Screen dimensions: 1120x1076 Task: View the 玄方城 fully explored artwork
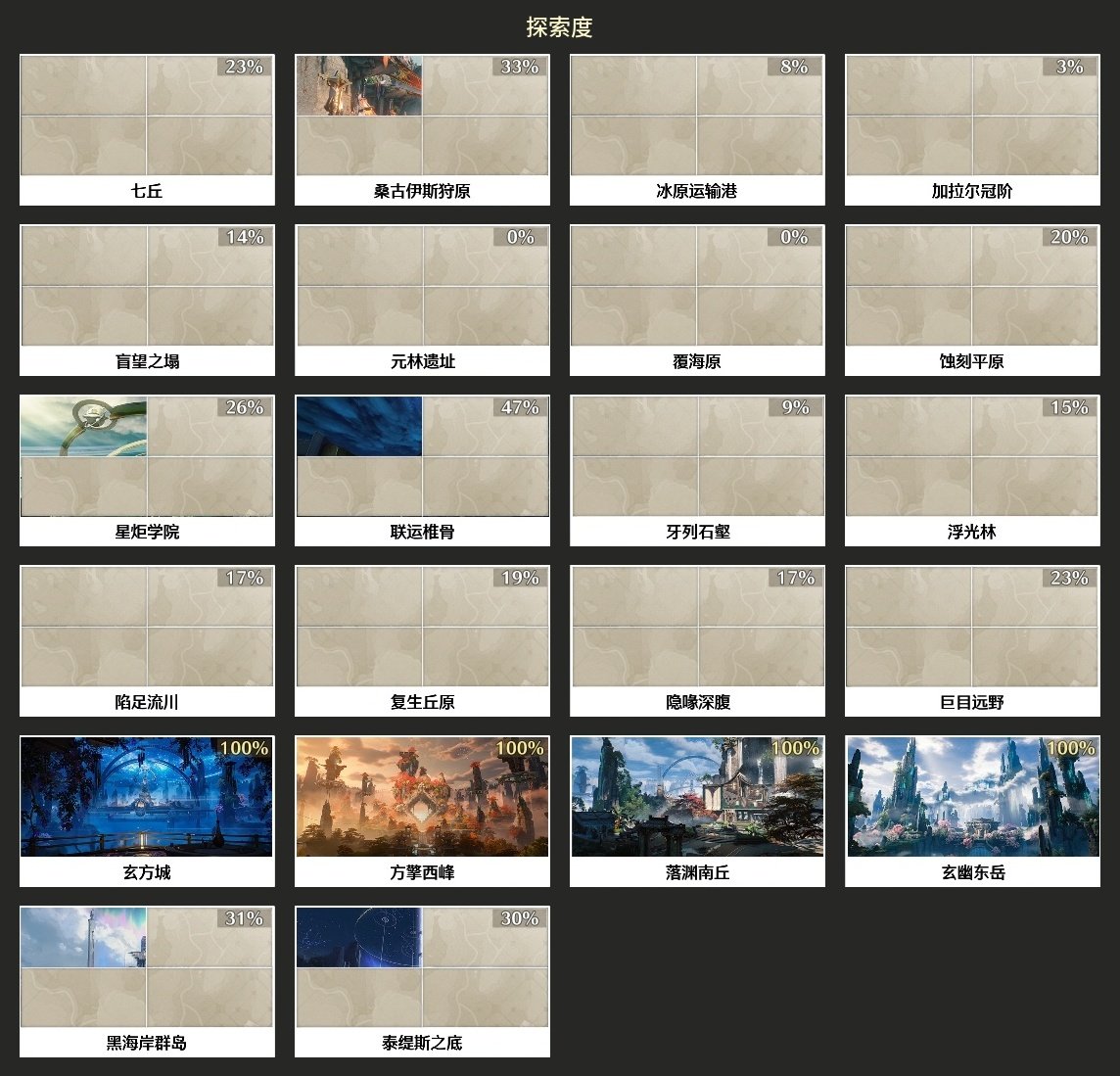pyautogui.click(x=147, y=797)
